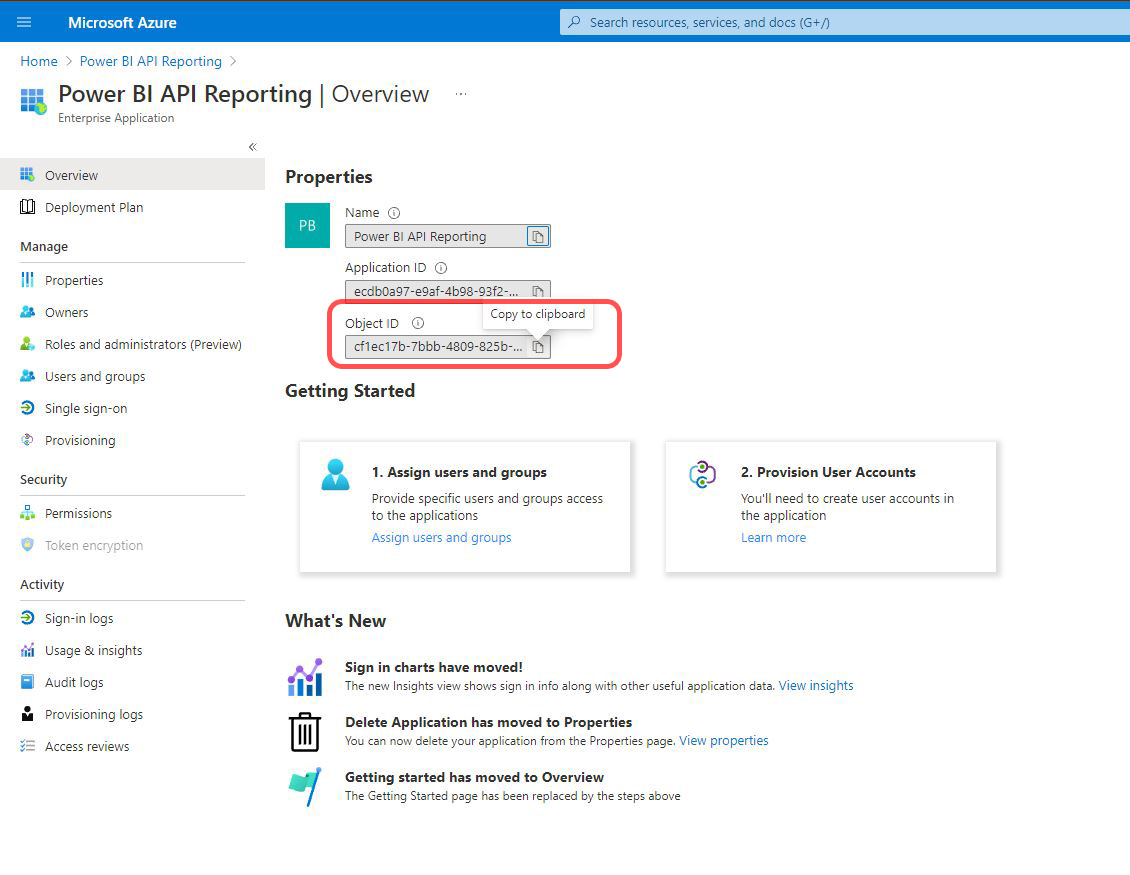Open the Provisioning sidebar item
Screen dimensions: 1130x875
pyautogui.click(x=79, y=440)
